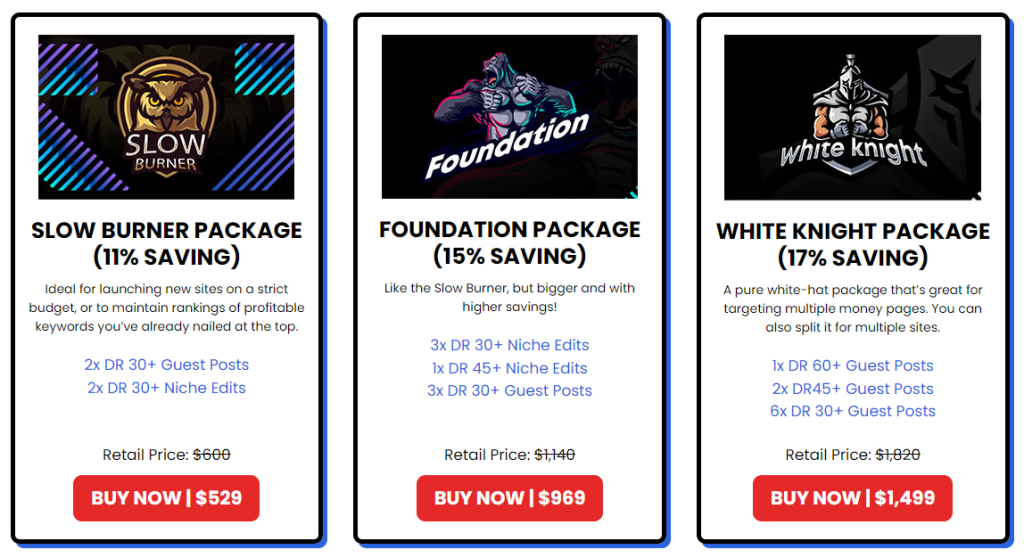
Task: Select the Foundation Package title
Action: 509,242
